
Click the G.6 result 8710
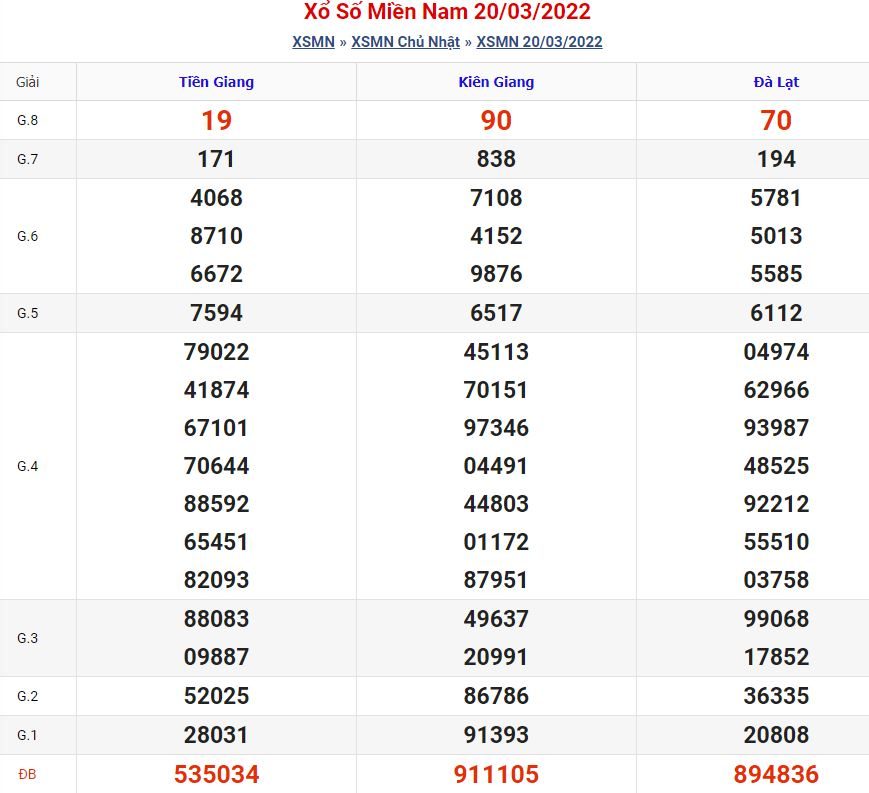[x=216, y=236]
